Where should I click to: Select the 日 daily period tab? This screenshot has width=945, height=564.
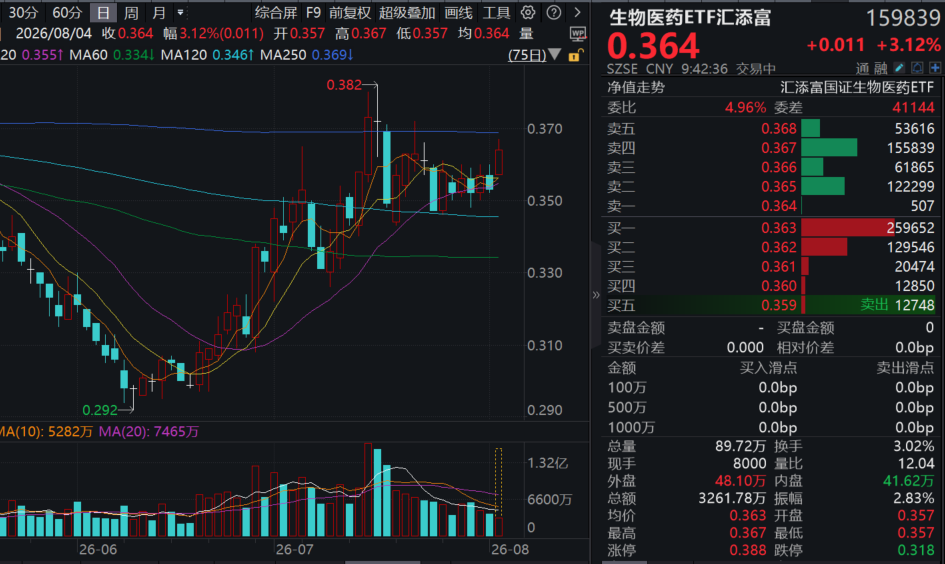(103, 12)
